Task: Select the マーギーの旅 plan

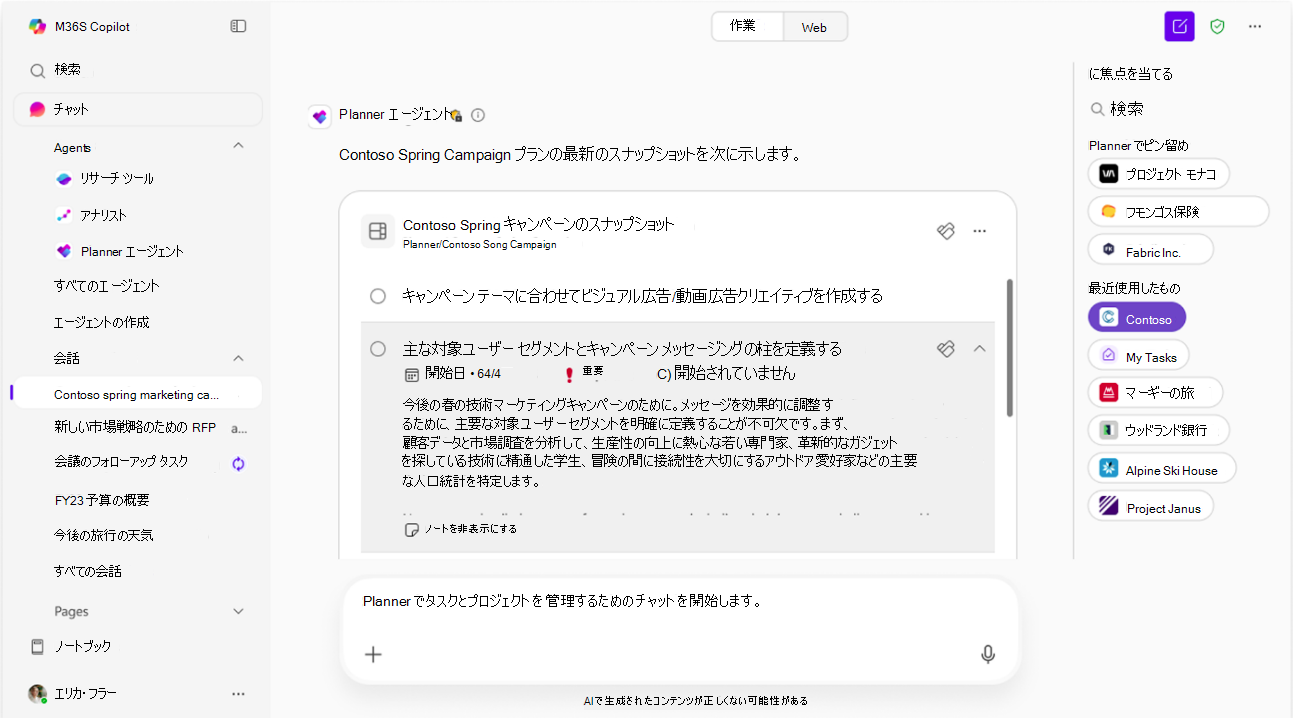Action: pos(1155,392)
